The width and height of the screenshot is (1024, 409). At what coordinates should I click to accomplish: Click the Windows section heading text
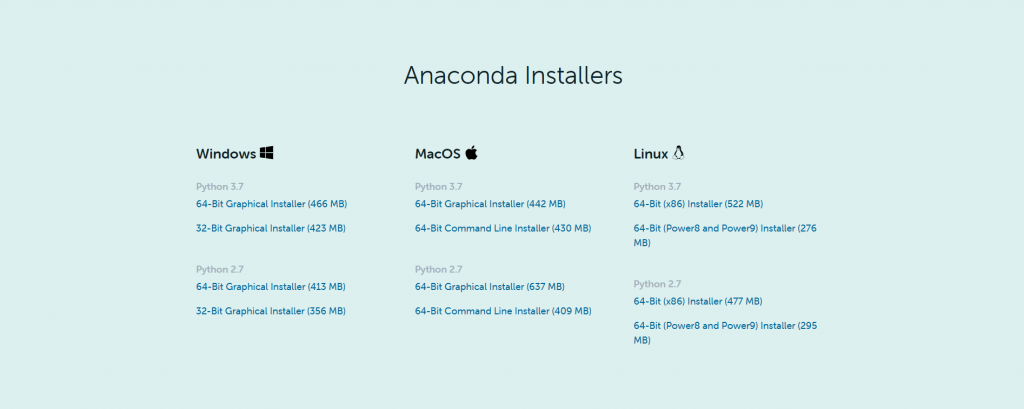[226, 154]
